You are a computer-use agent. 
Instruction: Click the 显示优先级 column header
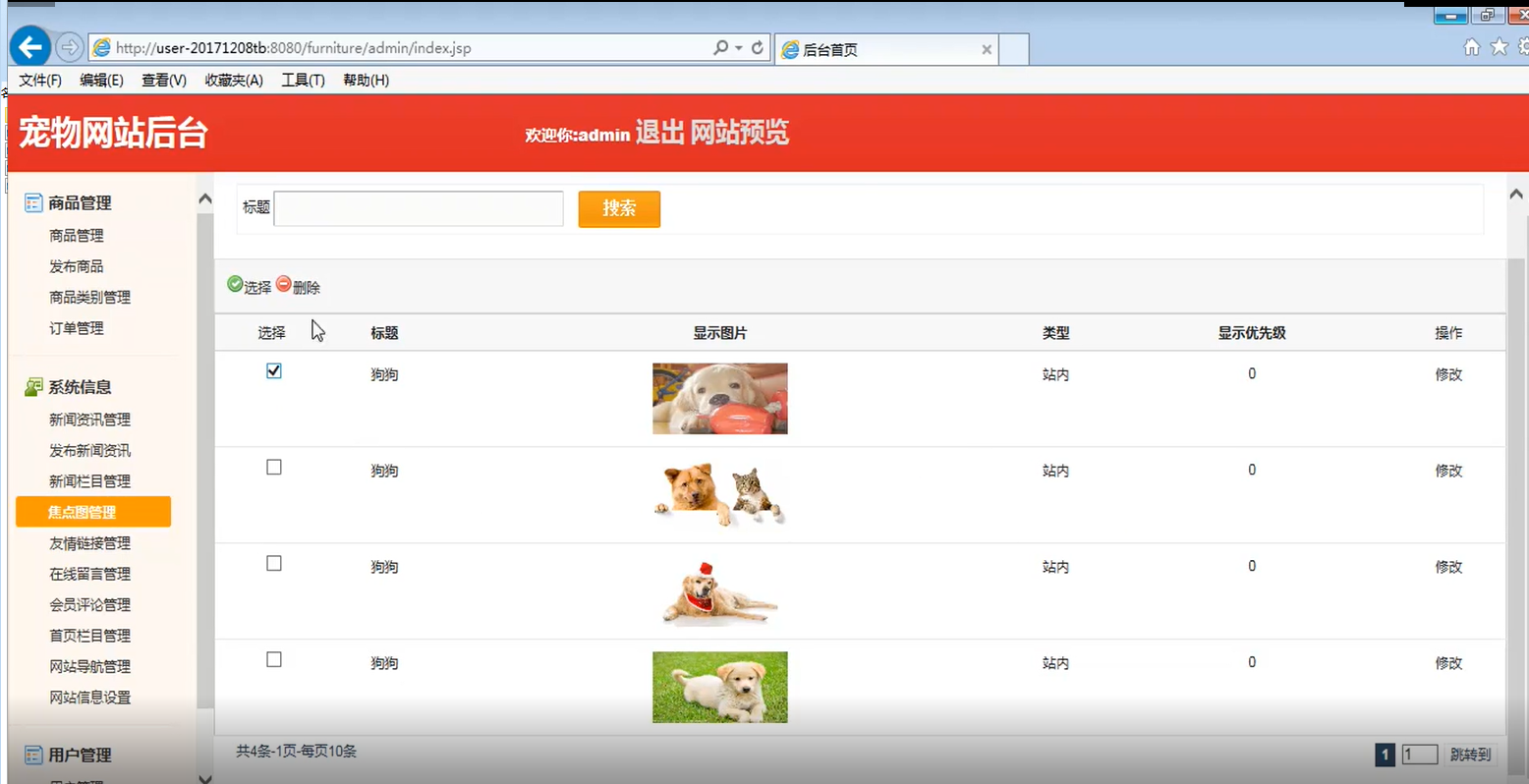tap(1252, 333)
